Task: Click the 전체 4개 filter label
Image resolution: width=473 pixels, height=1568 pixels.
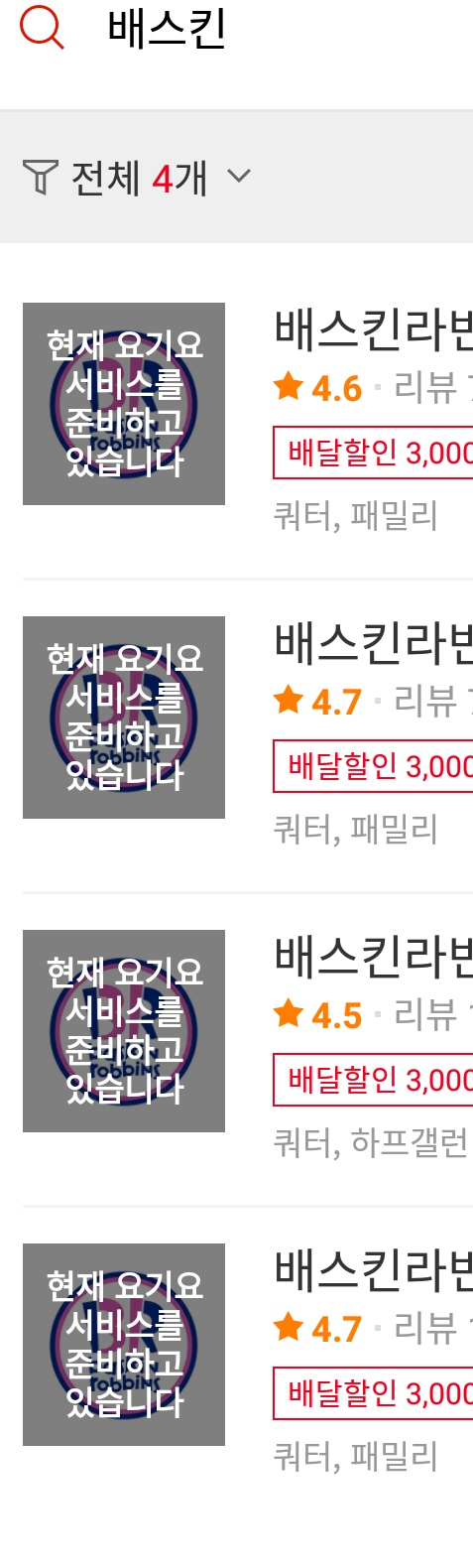Action: 139,179
